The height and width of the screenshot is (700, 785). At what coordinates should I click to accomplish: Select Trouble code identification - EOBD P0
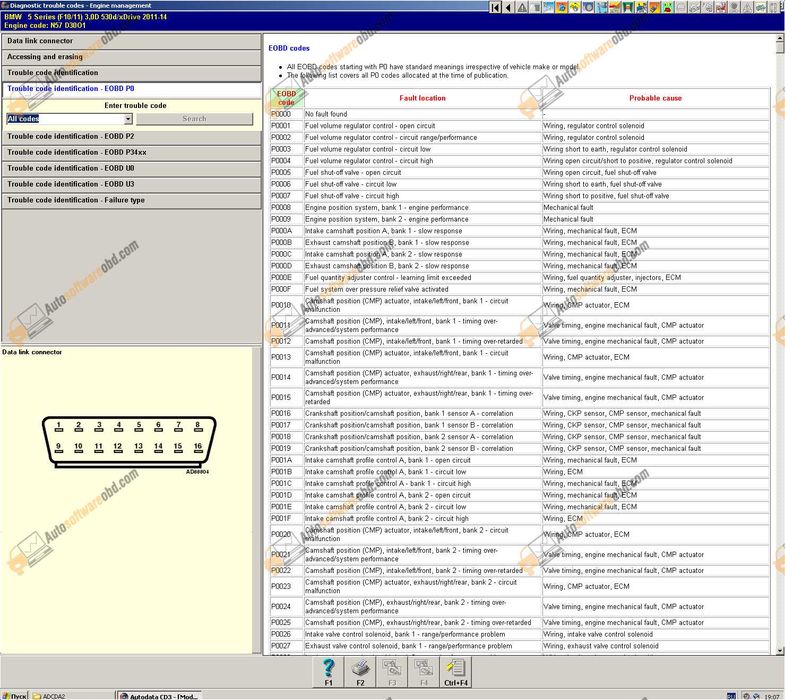pos(131,89)
